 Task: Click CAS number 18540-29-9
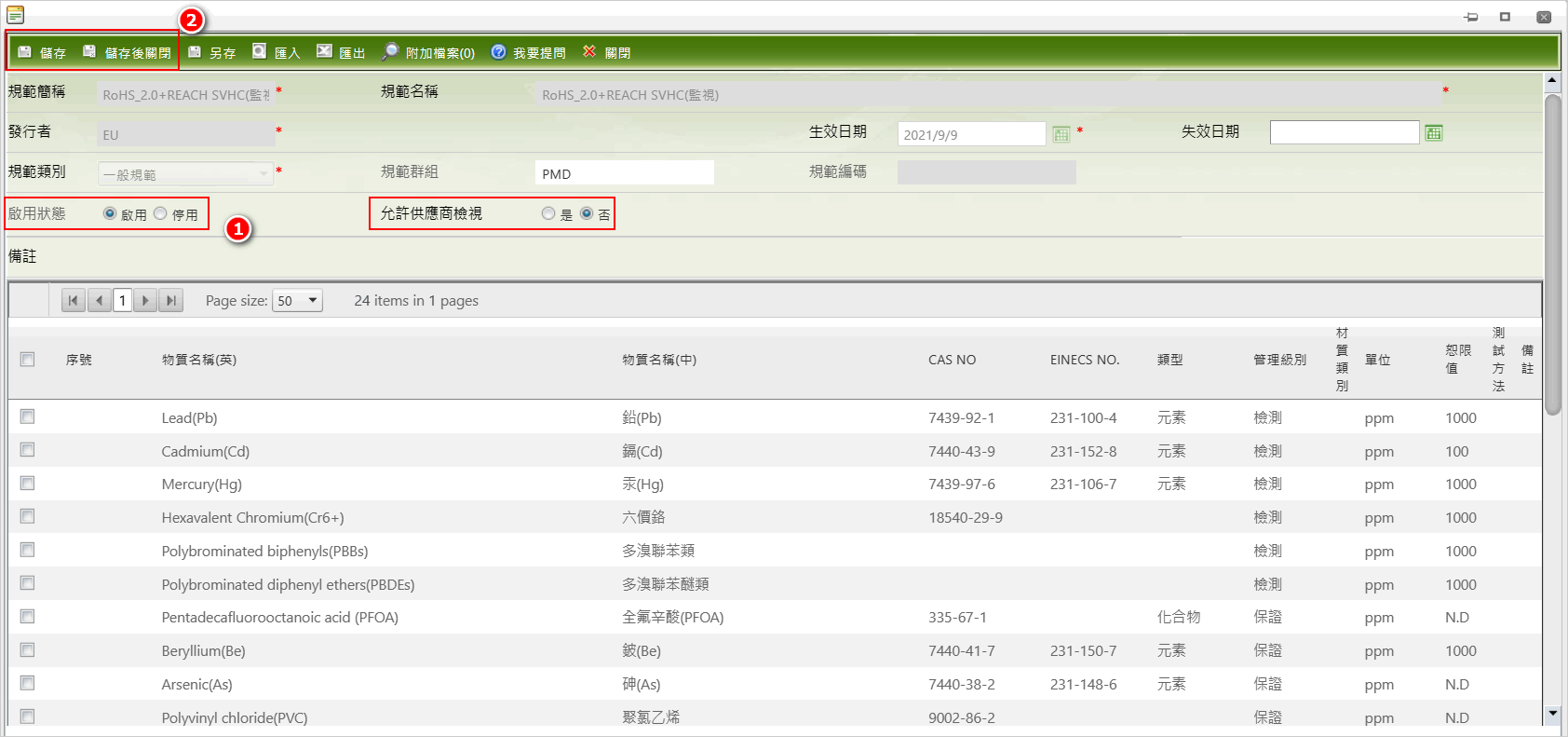(966, 517)
